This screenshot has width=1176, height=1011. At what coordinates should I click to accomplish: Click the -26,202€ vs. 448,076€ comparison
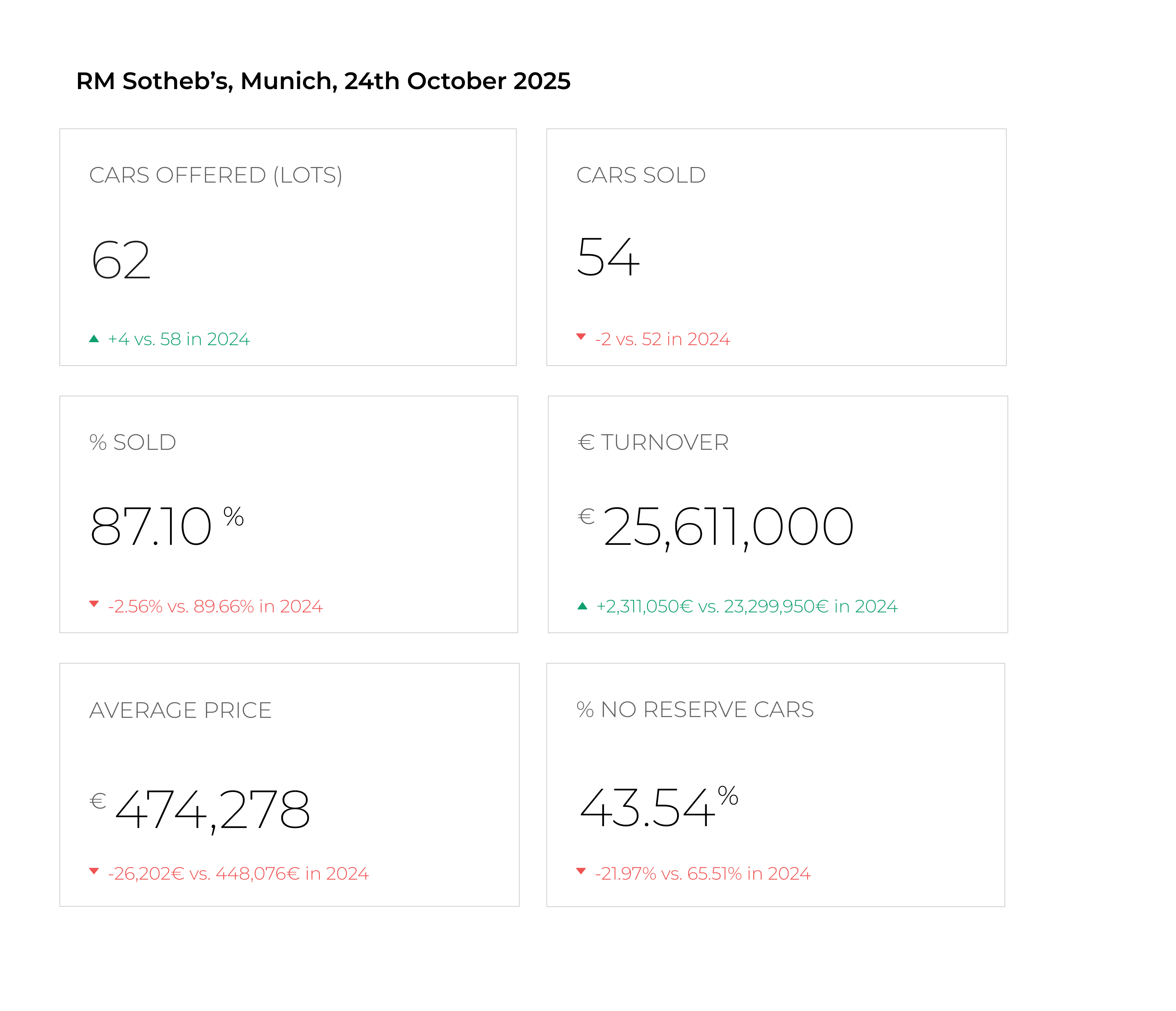click(238, 874)
